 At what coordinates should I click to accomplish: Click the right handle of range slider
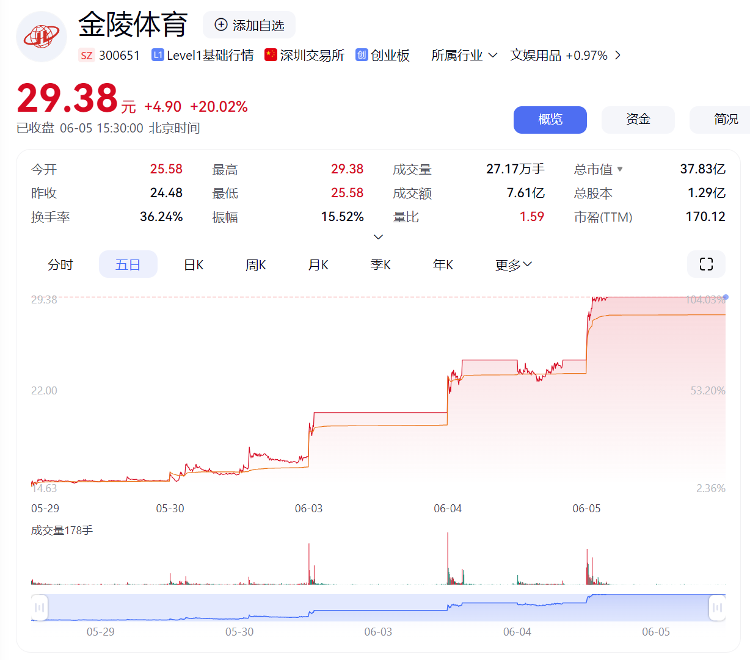click(x=717, y=607)
